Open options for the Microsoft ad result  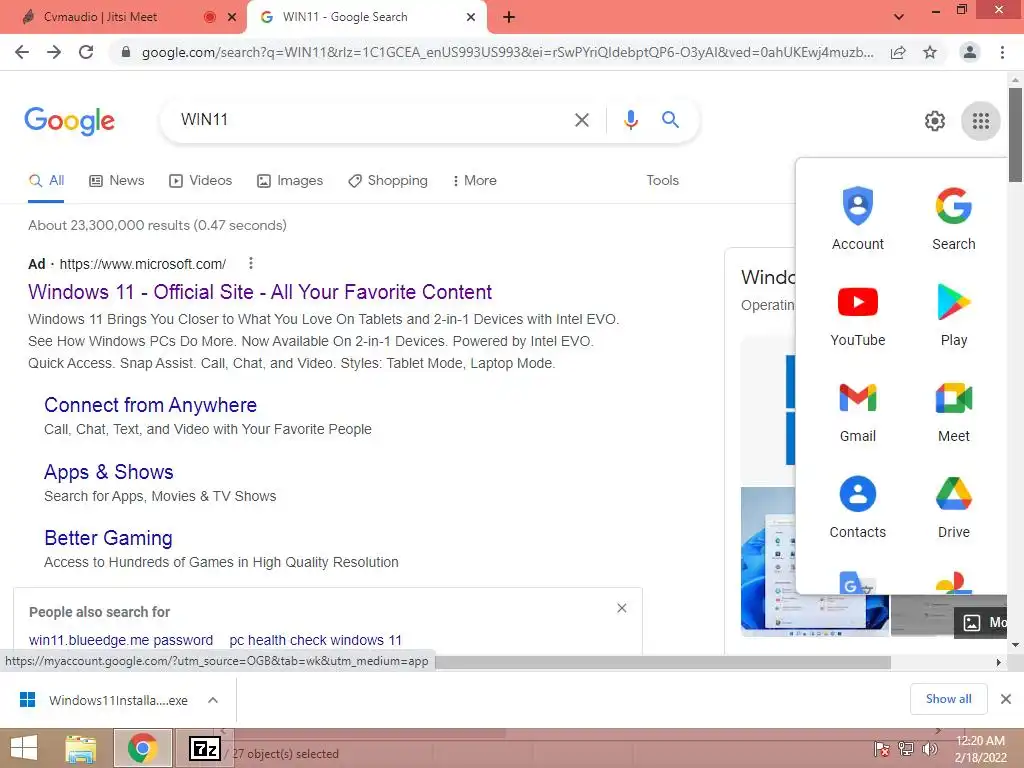(251, 263)
